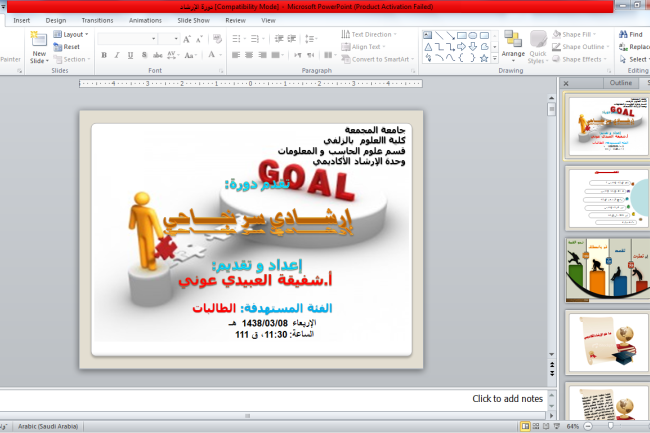This screenshot has height=433, width=650.
Task: Reset the slide formatting
Action: tap(67, 47)
